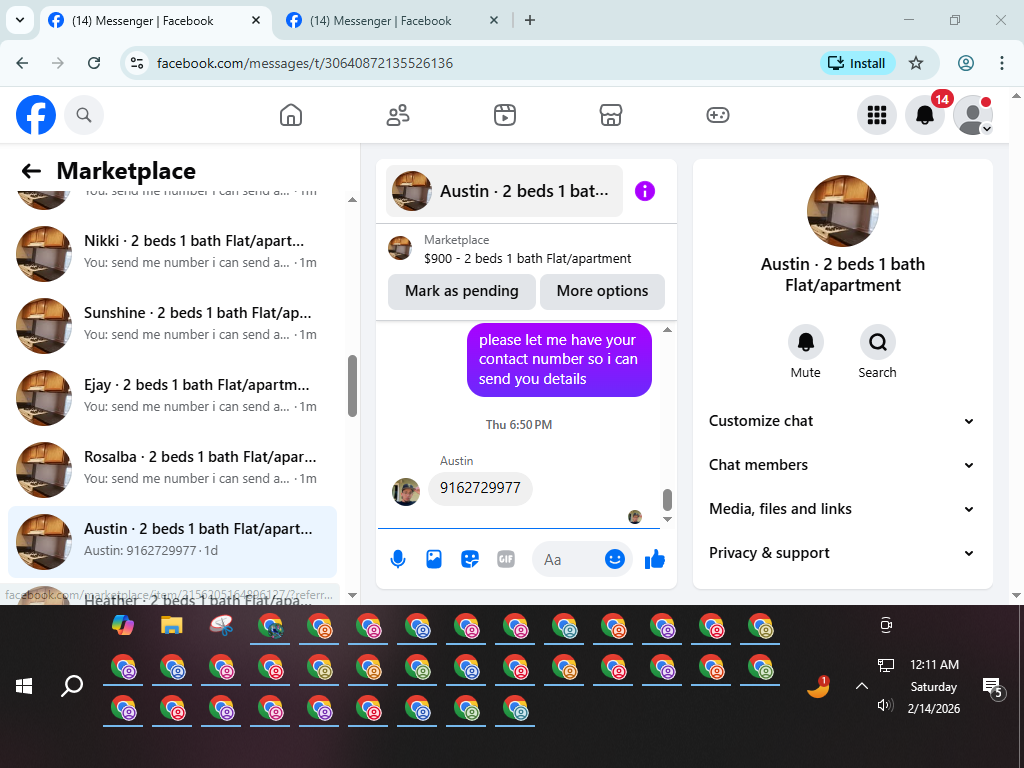Viewport: 1024px width, 768px height.
Task: Open the Windows Start menu
Action: click(x=24, y=686)
